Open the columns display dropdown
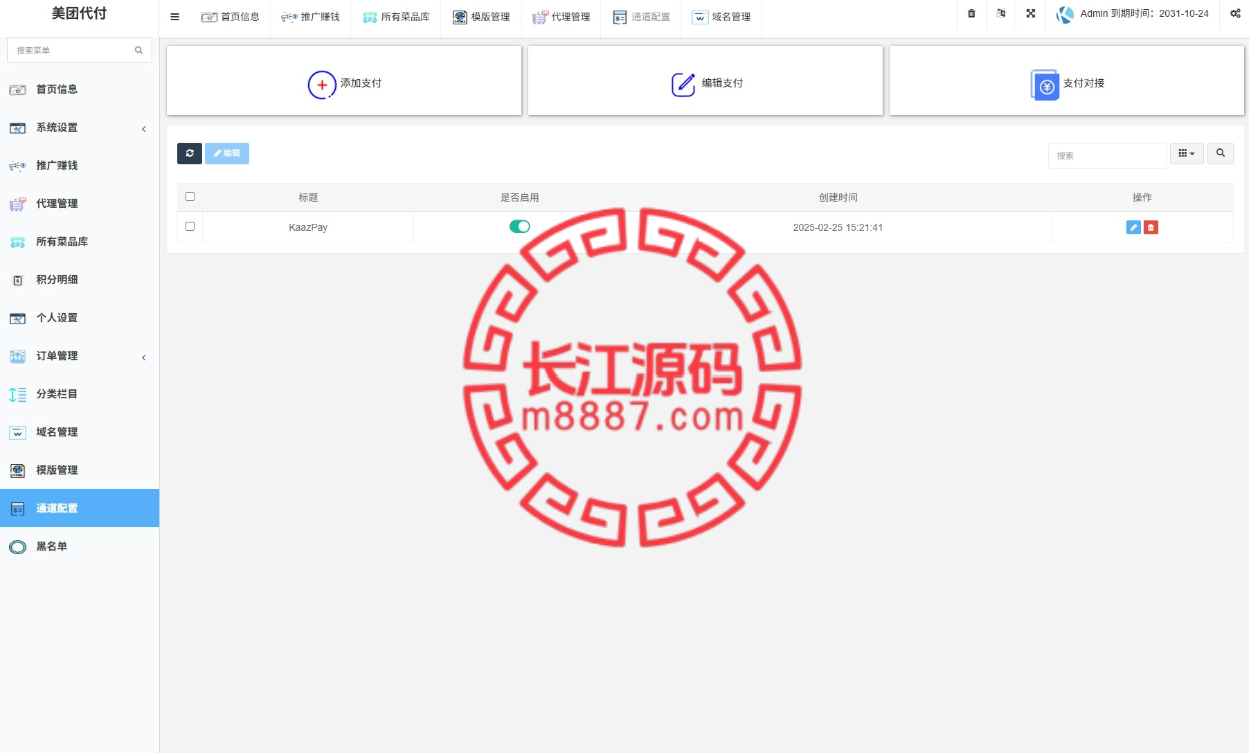Image resolution: width=1249 pixels, height=753 pixels. (x=1187, y=153)
